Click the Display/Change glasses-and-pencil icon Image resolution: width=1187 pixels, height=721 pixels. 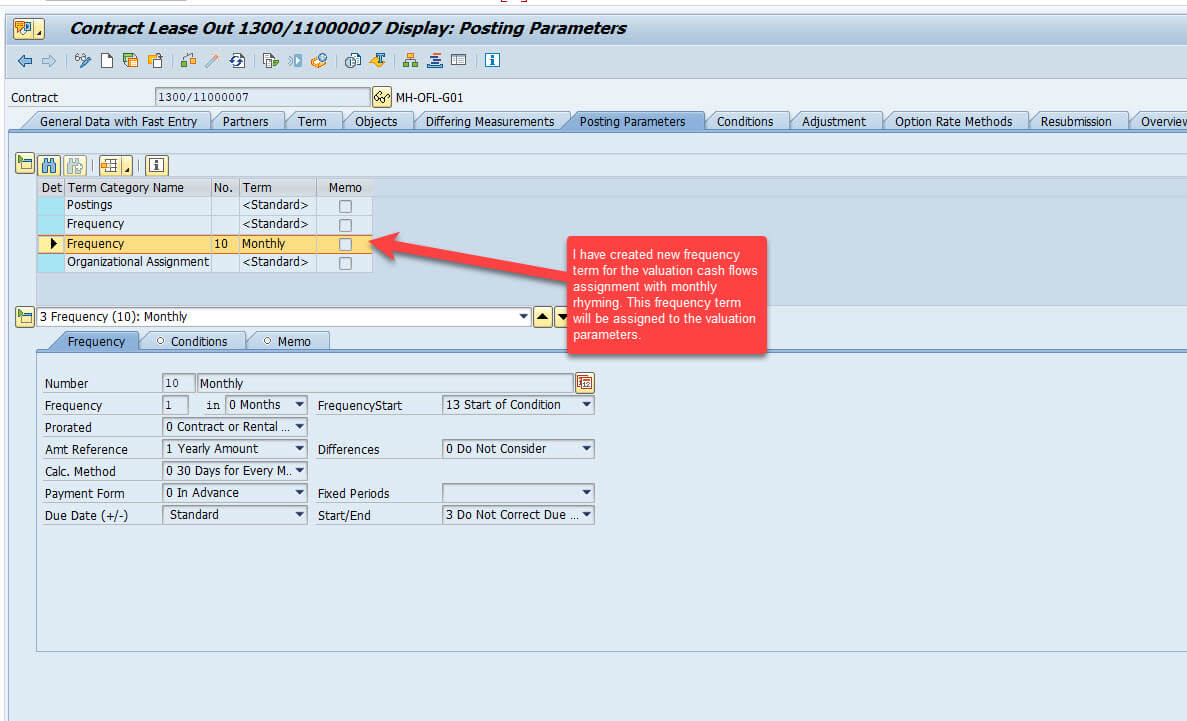click(x=83, y=61)
